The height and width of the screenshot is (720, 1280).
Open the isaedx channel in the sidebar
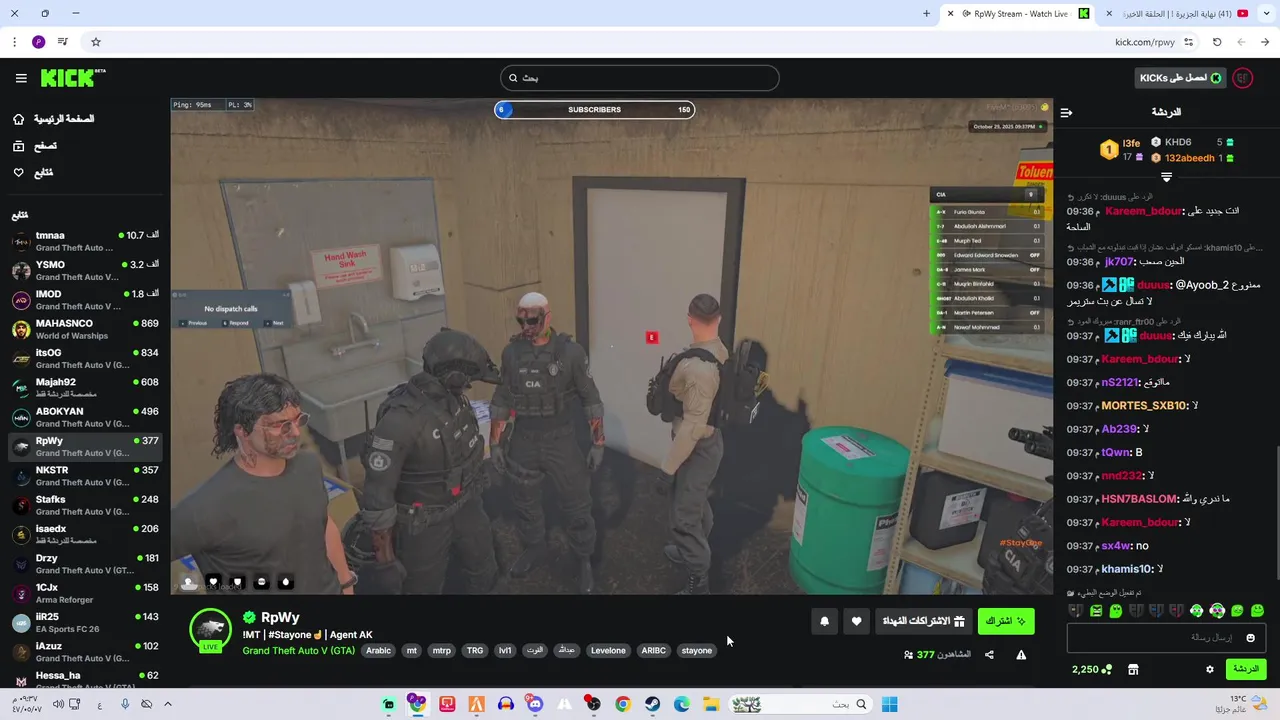85,534
